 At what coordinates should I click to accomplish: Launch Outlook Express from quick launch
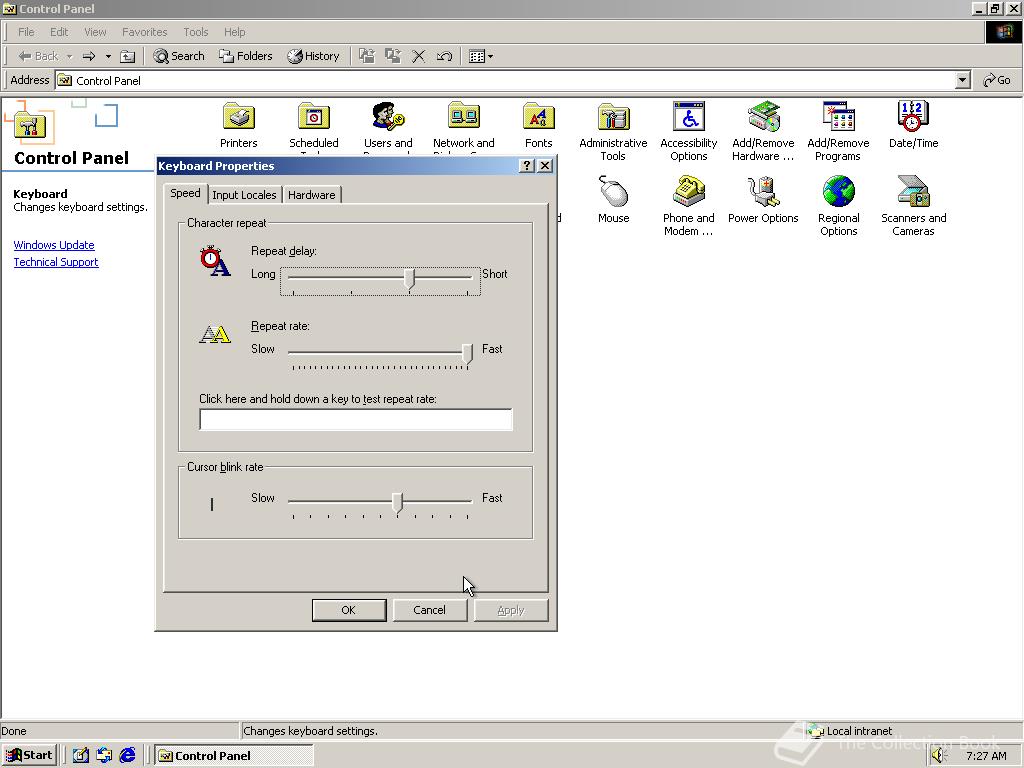pyautogui.click(x=104, y=756)
